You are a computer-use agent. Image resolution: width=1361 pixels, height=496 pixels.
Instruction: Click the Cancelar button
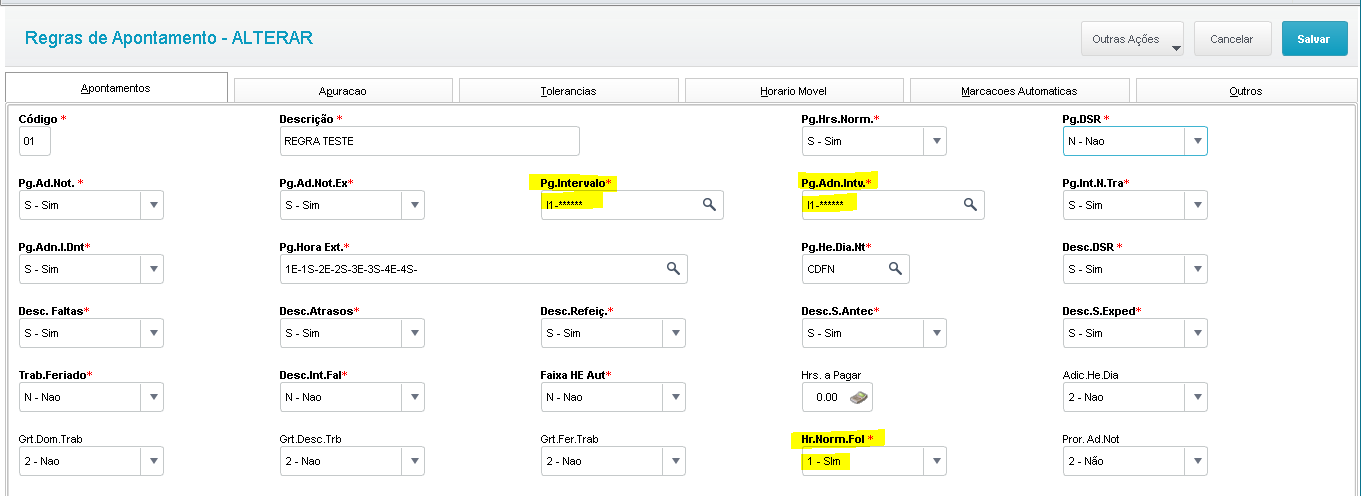coord(1232,39)
